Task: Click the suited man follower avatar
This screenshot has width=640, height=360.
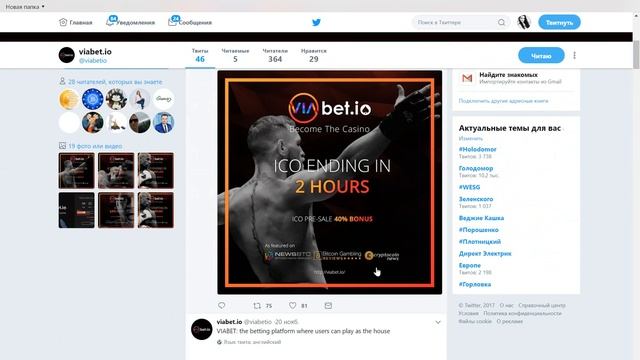Action: (164, 122)
